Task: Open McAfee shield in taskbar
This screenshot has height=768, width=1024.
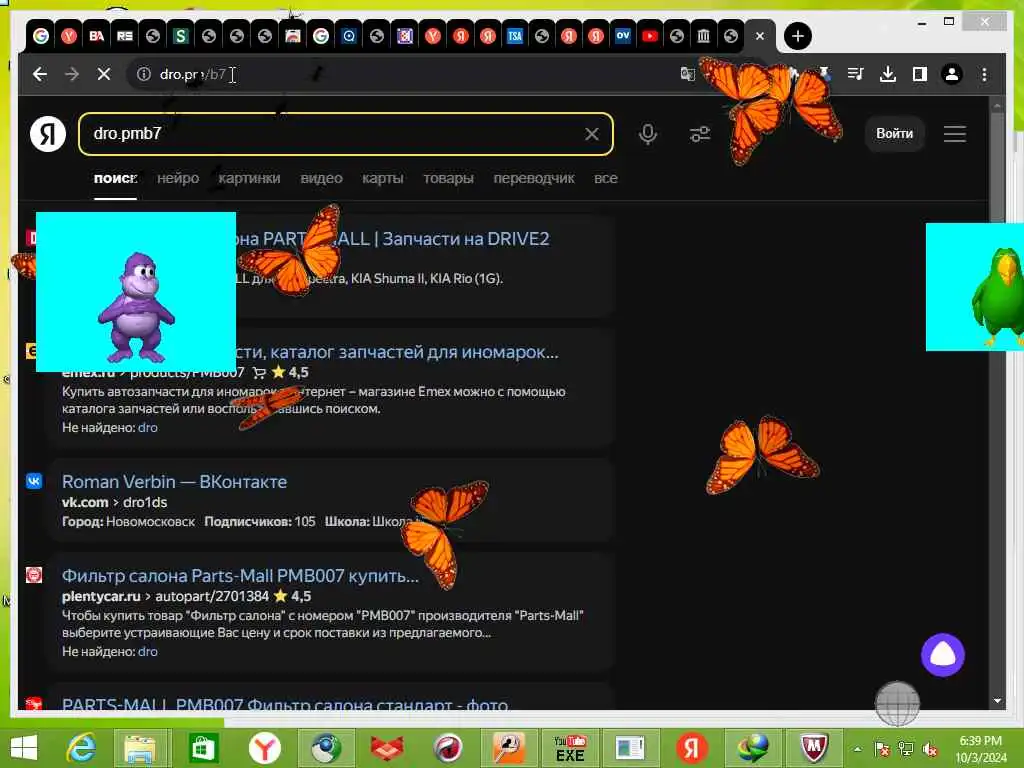Action: (814, 748)
